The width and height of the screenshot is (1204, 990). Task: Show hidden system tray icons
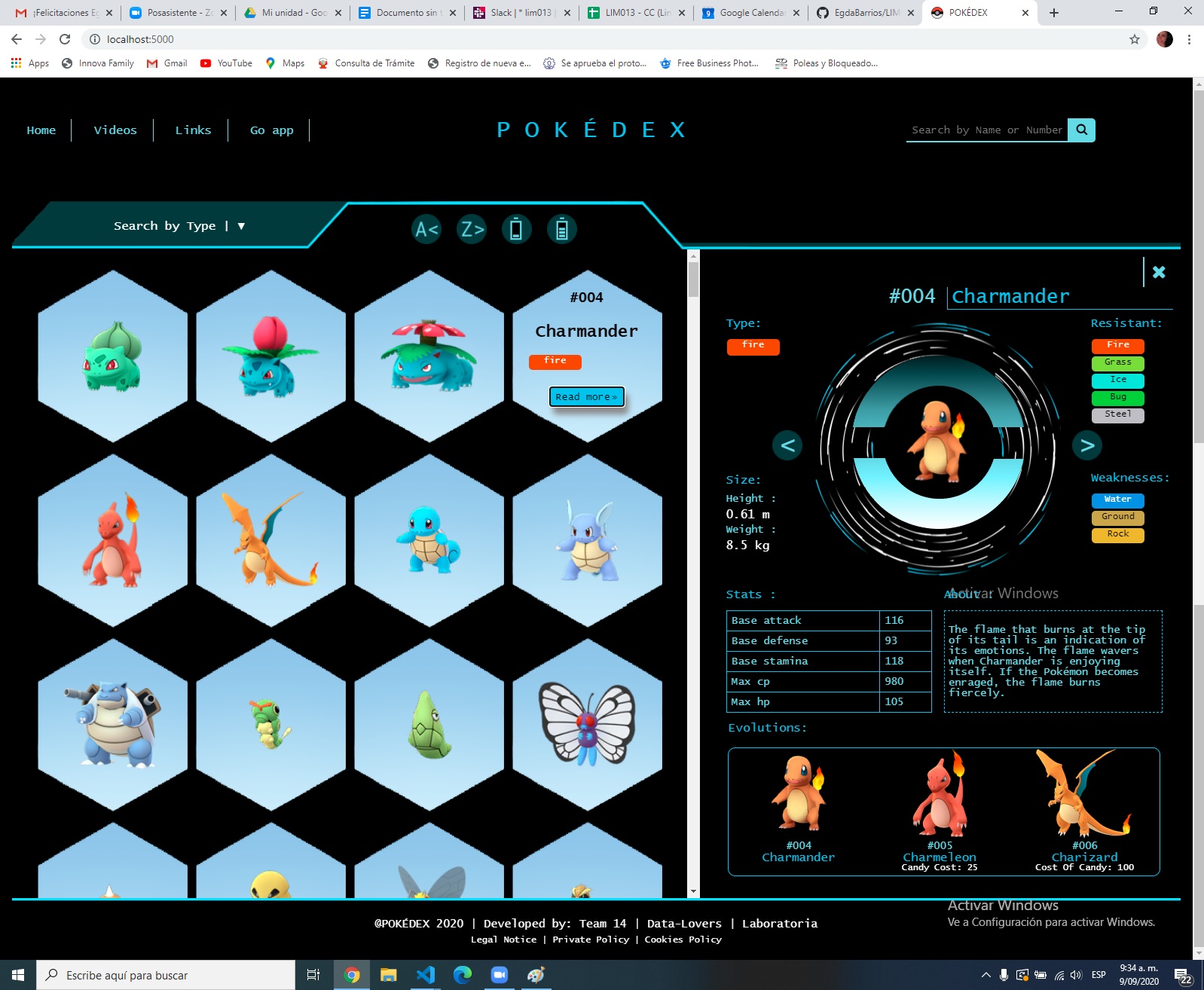coord(986,975)
